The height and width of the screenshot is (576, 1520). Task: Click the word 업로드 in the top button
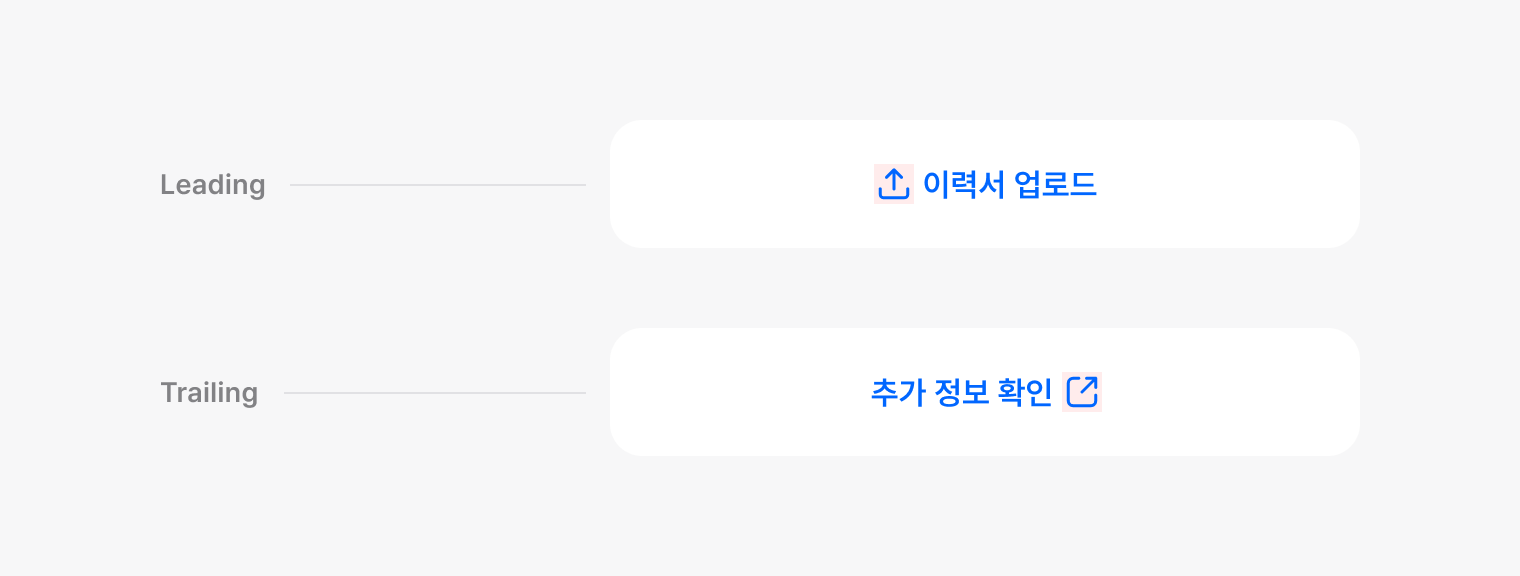pyautogui.click(x=1055, y=185)
